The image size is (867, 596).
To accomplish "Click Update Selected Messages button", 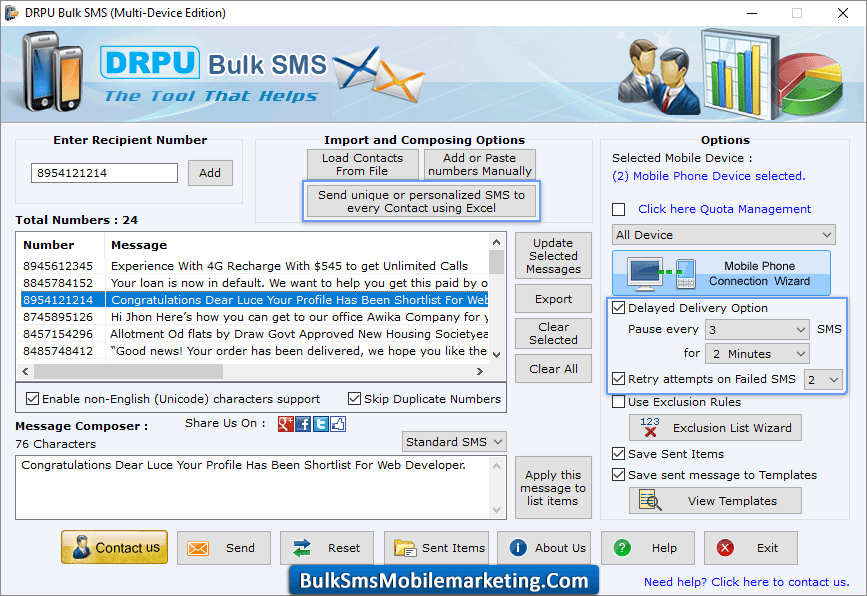I will click(553, 256).
